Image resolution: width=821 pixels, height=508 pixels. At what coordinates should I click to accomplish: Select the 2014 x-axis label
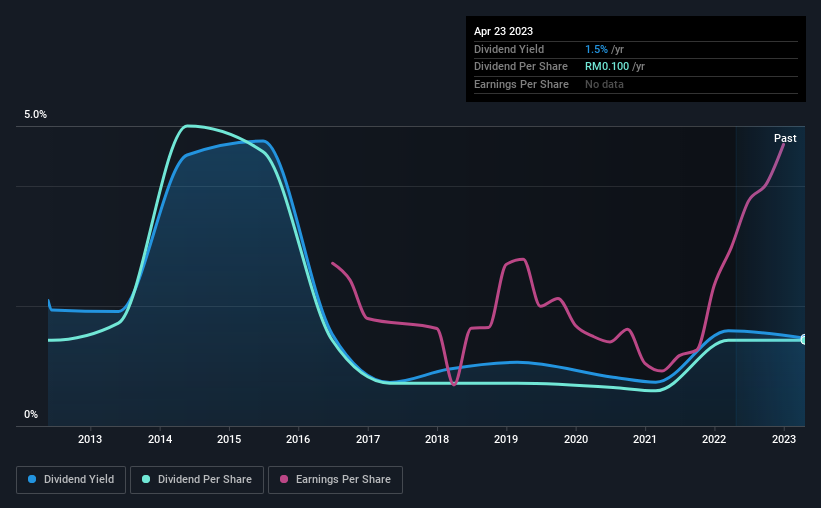(160, 439)
